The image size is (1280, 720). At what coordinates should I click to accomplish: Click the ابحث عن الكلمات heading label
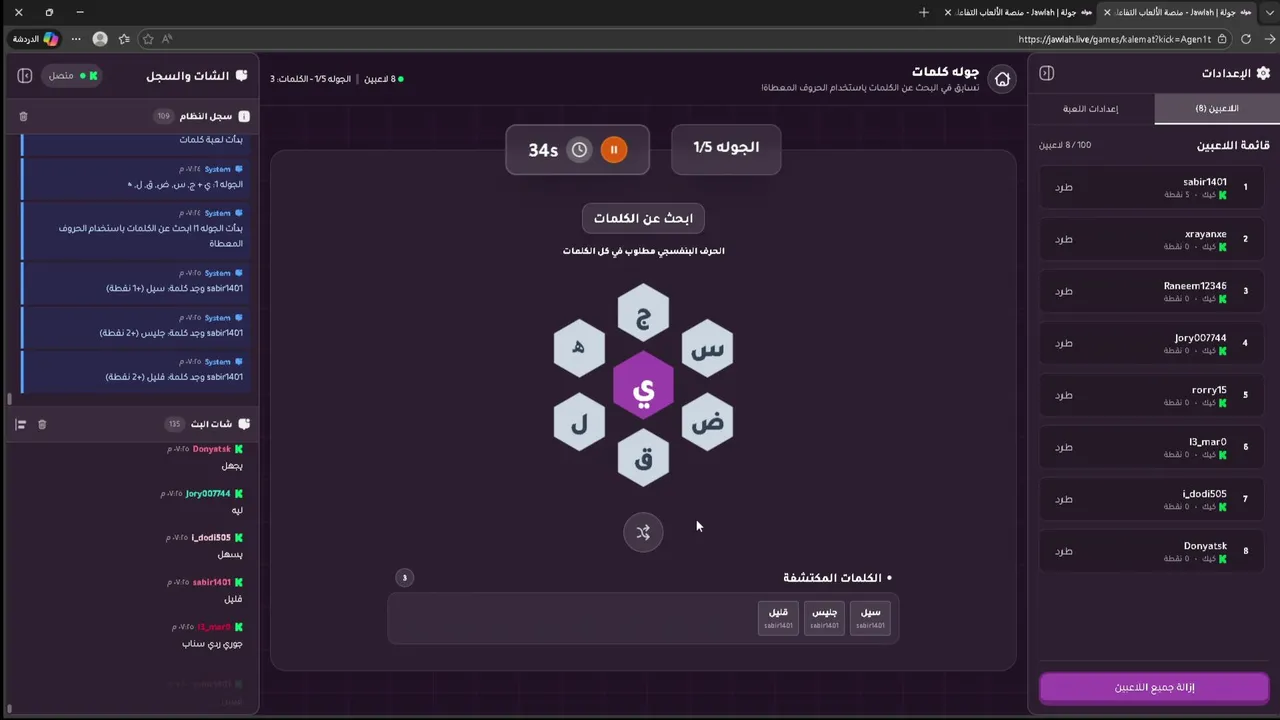pyautogui.click(x=643, y=218)
